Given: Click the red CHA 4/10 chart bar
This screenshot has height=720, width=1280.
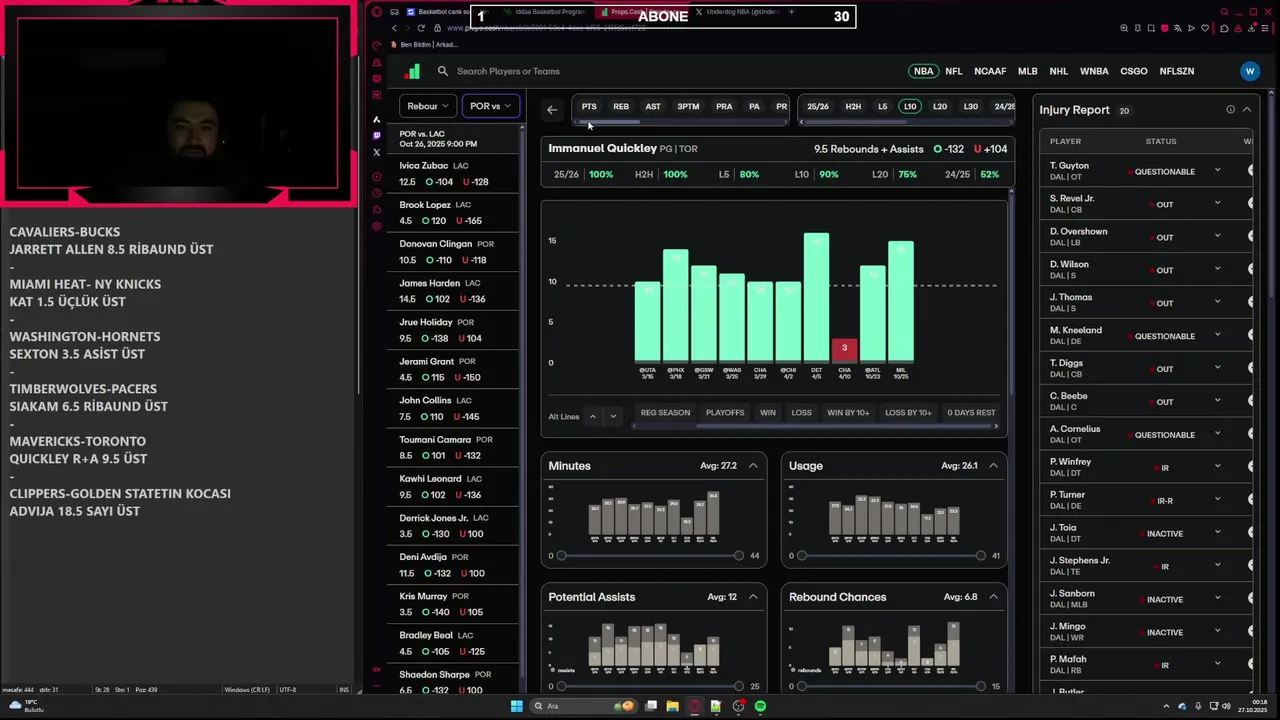Looking at the screenshot, I should (x=844, y=350).
